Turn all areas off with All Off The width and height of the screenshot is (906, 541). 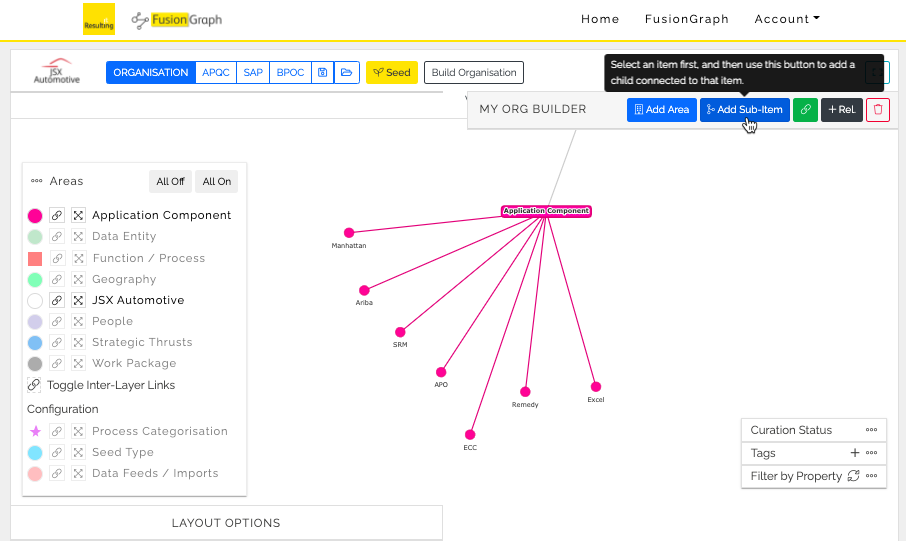point(170,181)
